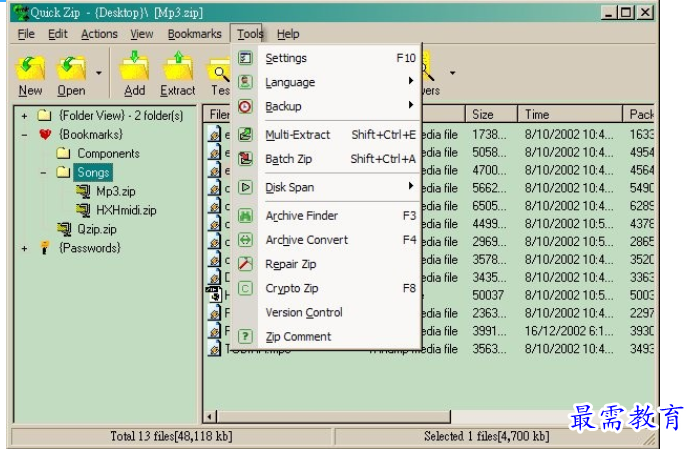Click the key icon beside Passwords
Image resolution: width=692 pixels, height=449 pixels.
coord(45,248)
